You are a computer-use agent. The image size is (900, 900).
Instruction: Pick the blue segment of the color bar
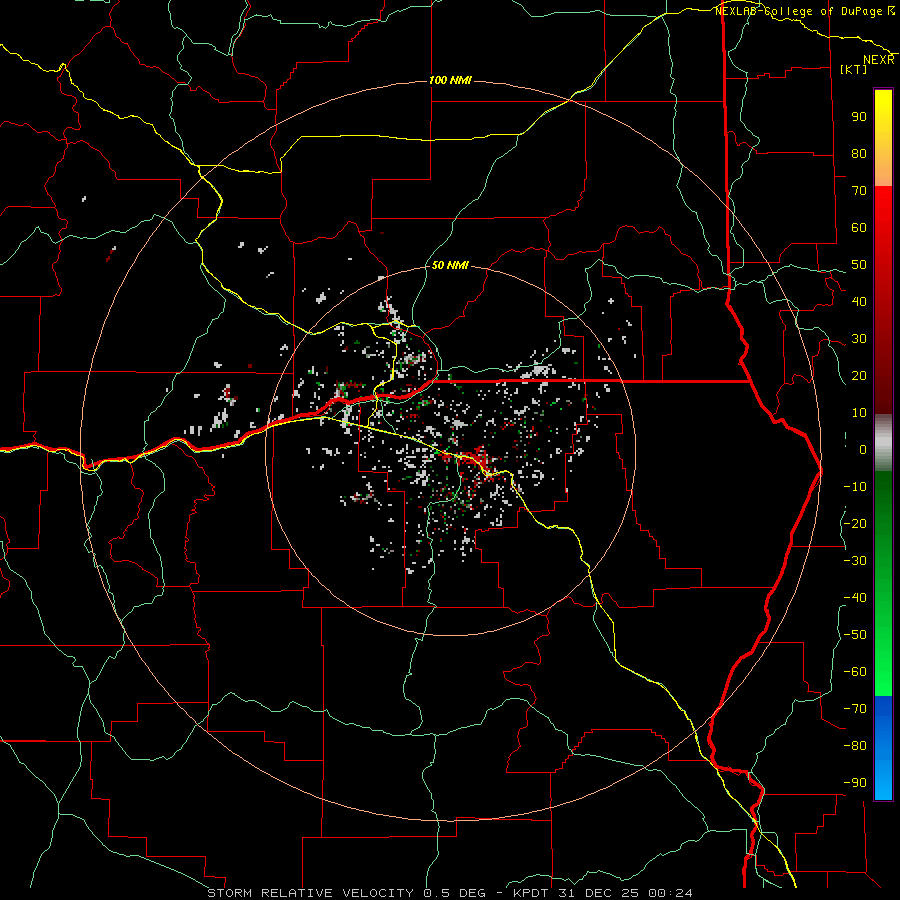pyautogui.click(x=883, y=747)
